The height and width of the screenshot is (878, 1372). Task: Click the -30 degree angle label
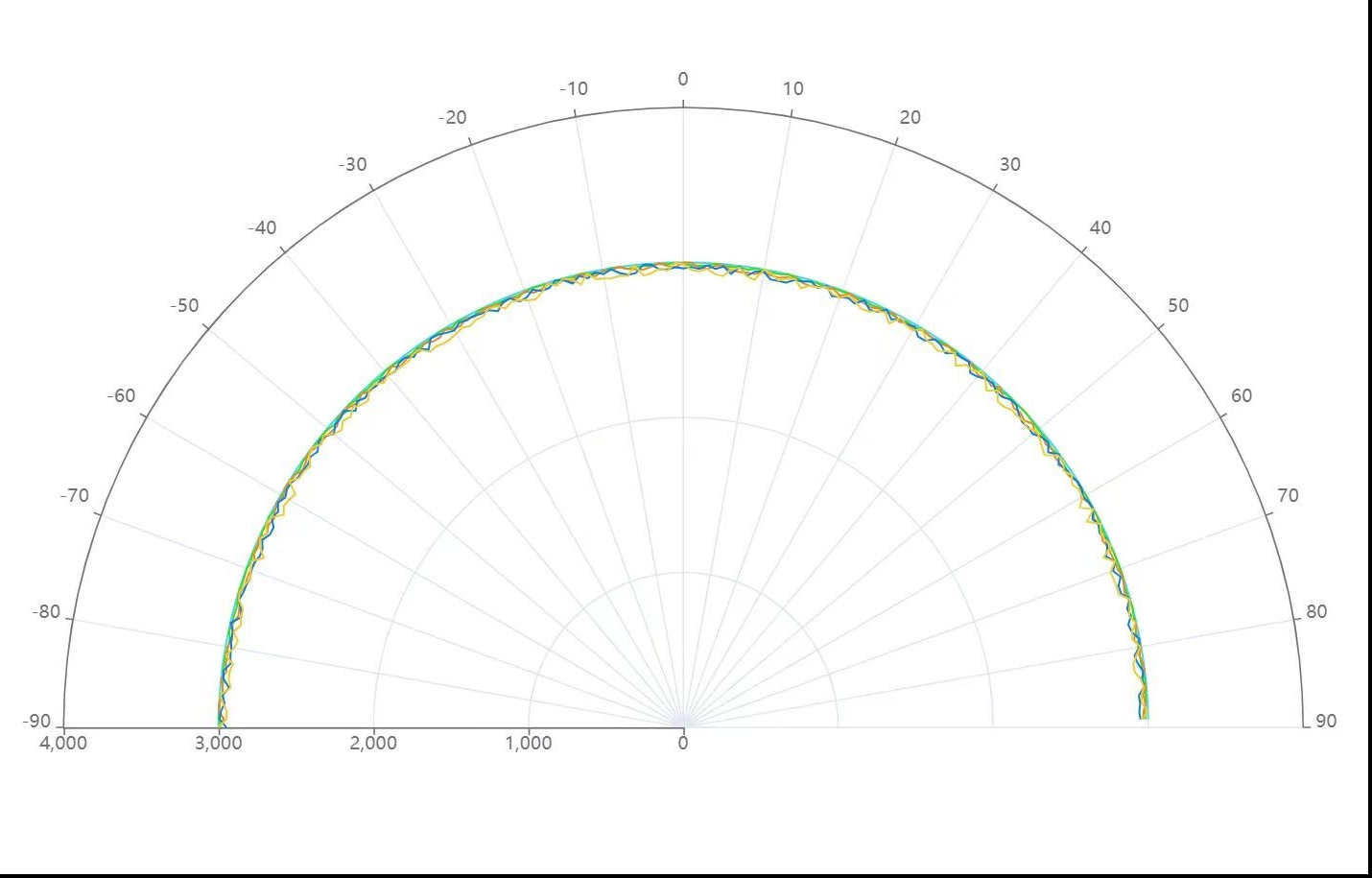[352, 165]
